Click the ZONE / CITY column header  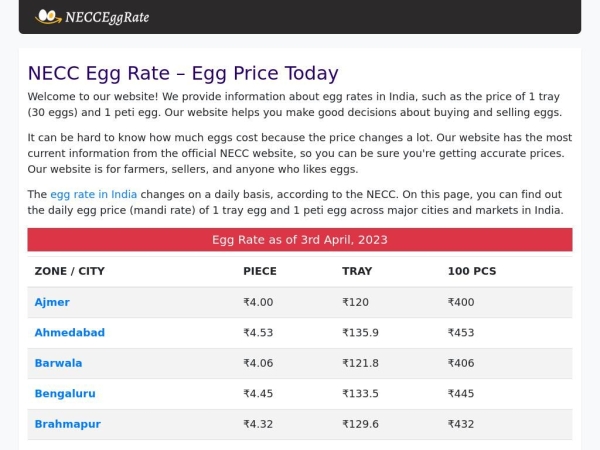69,271
